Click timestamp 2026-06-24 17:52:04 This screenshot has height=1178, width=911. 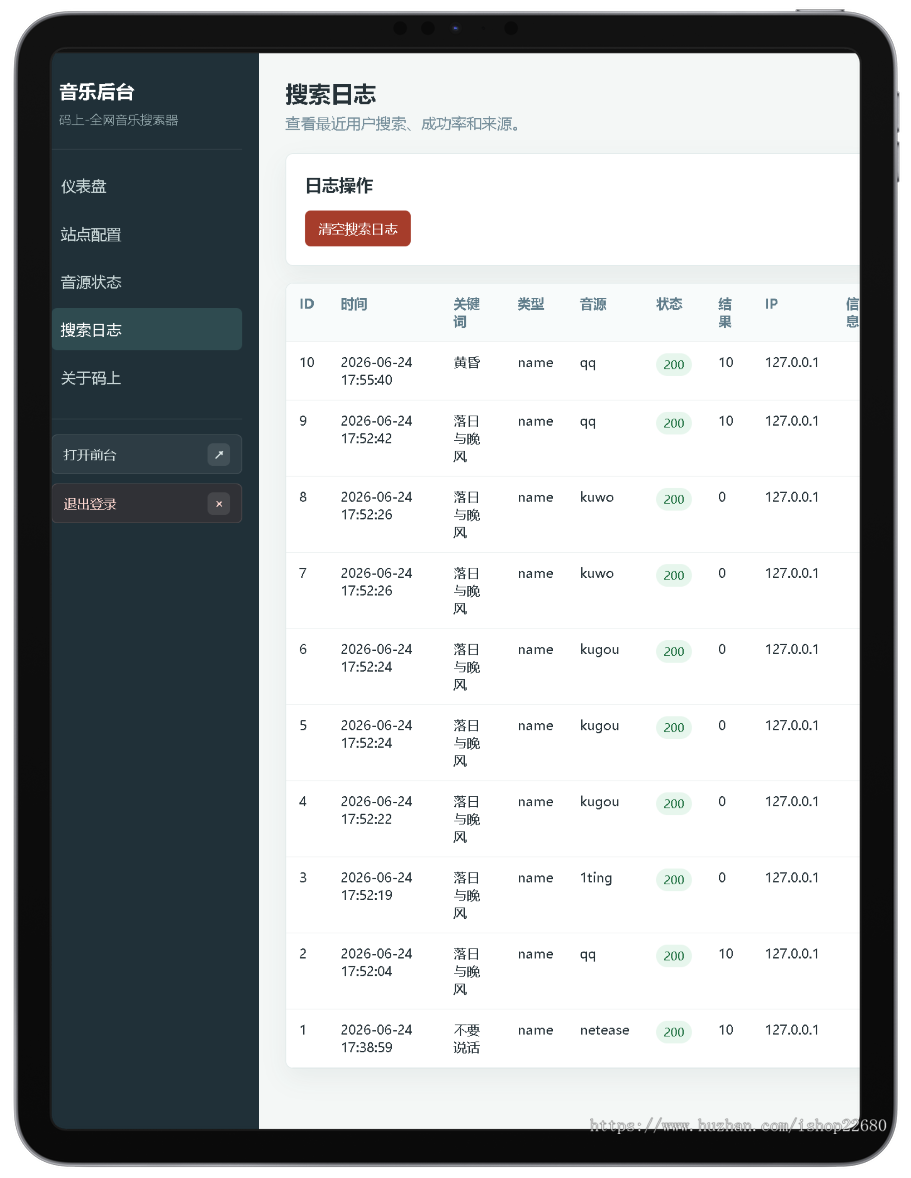tap(376, 962)
